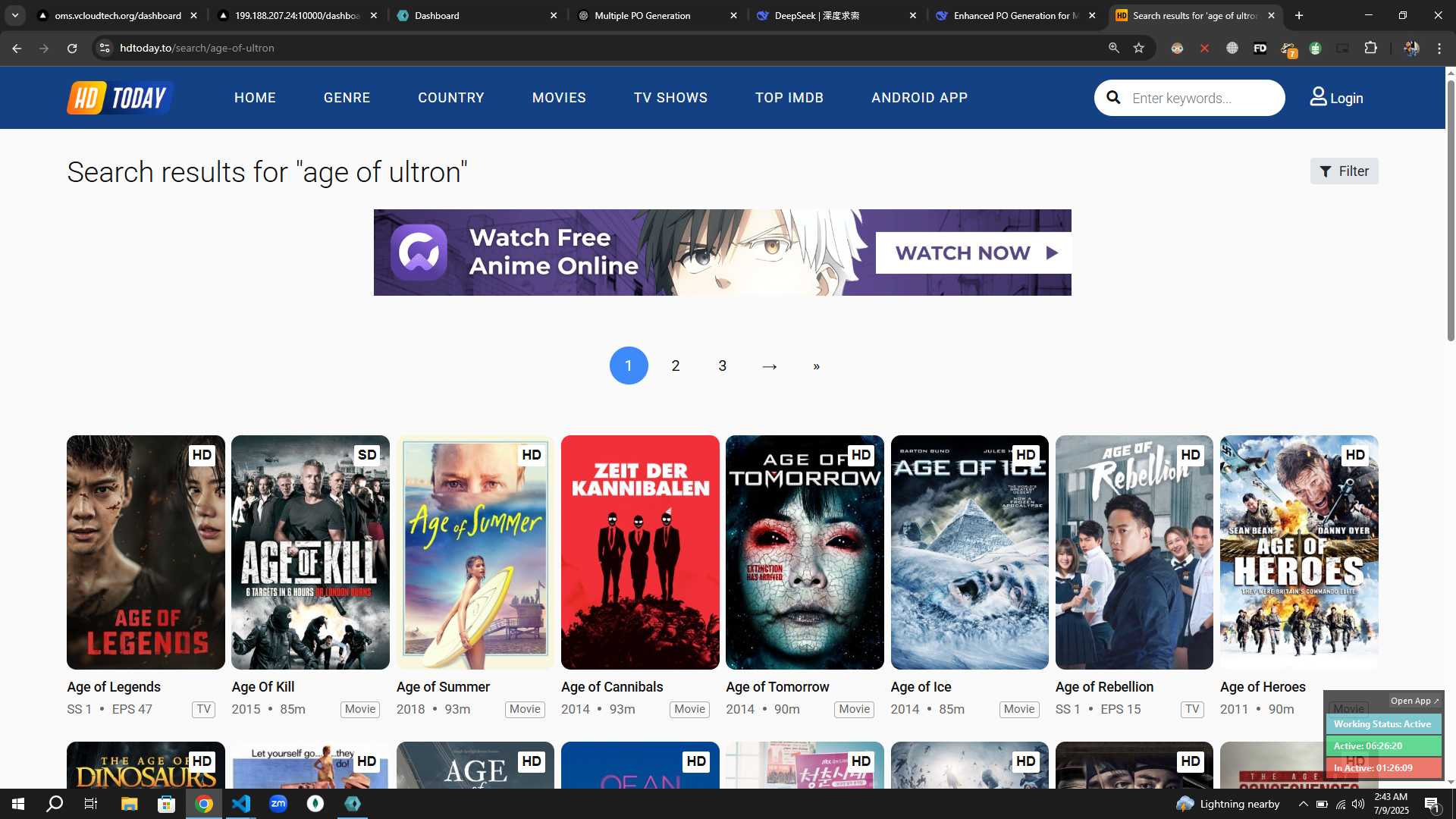
Task: Click the FD extension icon
Action: [x=1260, y=48]
